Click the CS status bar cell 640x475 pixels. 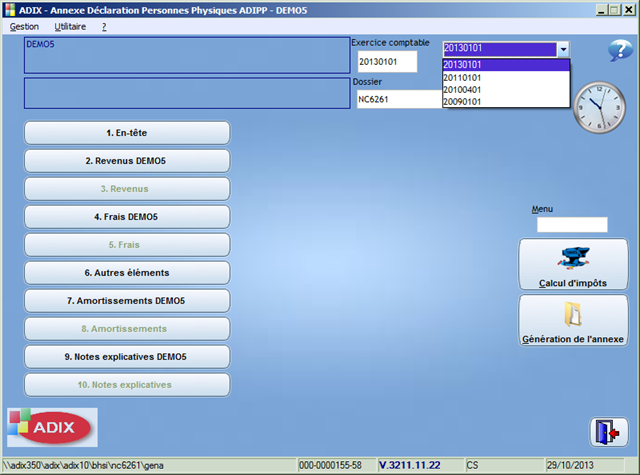(505, 465)
